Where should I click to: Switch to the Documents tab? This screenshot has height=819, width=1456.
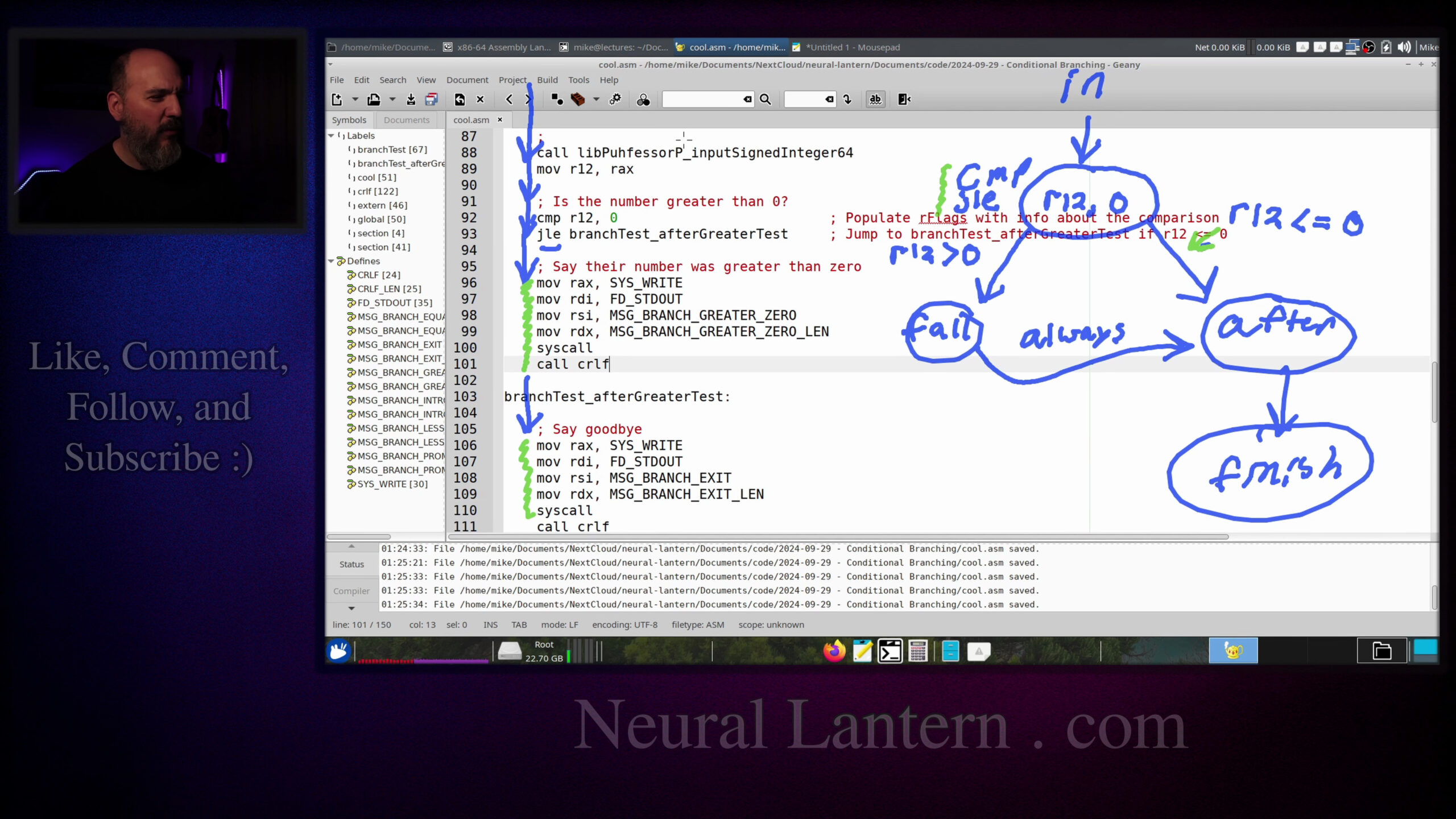[x=406, y=119]
